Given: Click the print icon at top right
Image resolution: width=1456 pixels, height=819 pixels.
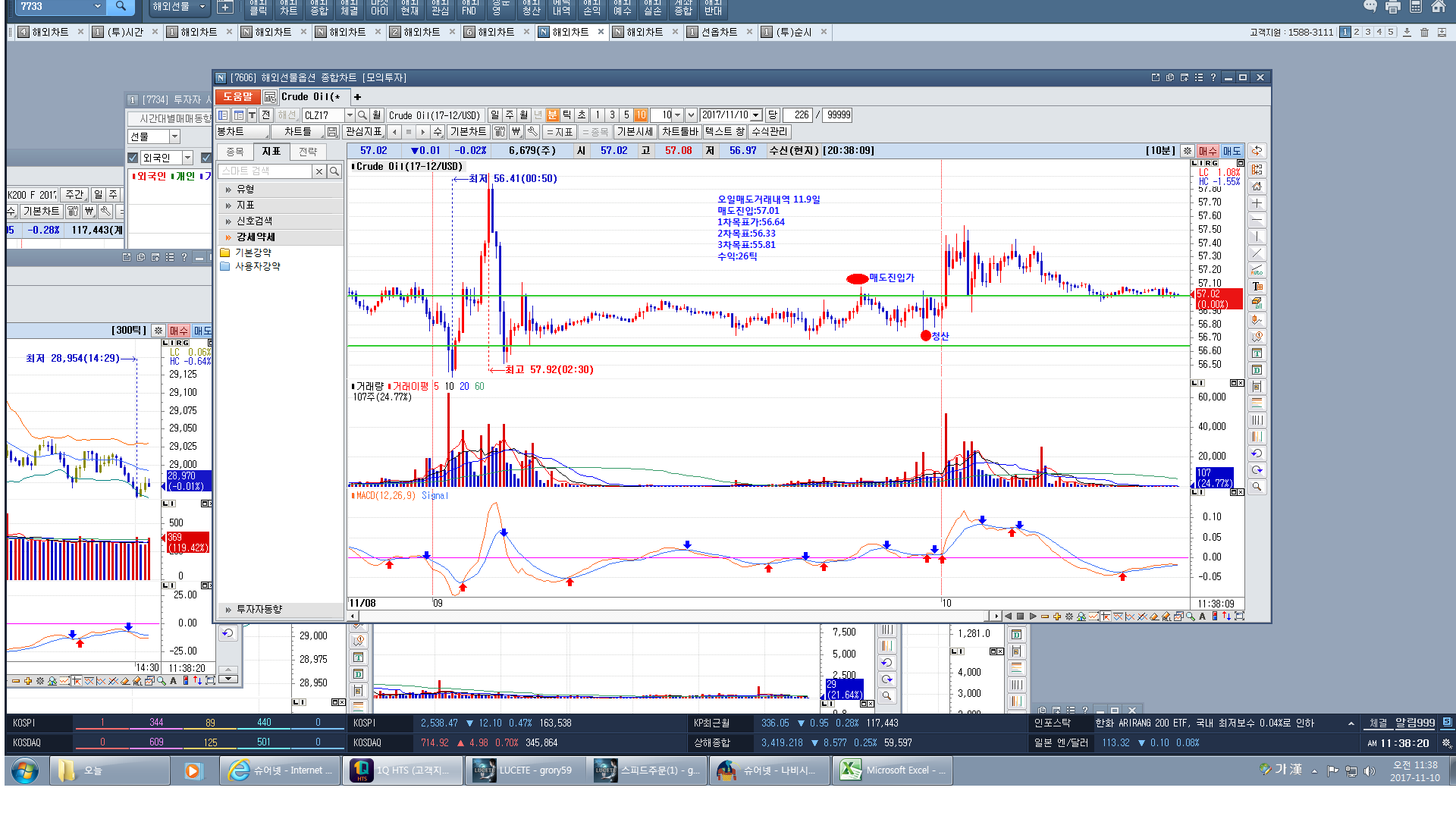Looking at the screenshot, I should point(1393,7).
